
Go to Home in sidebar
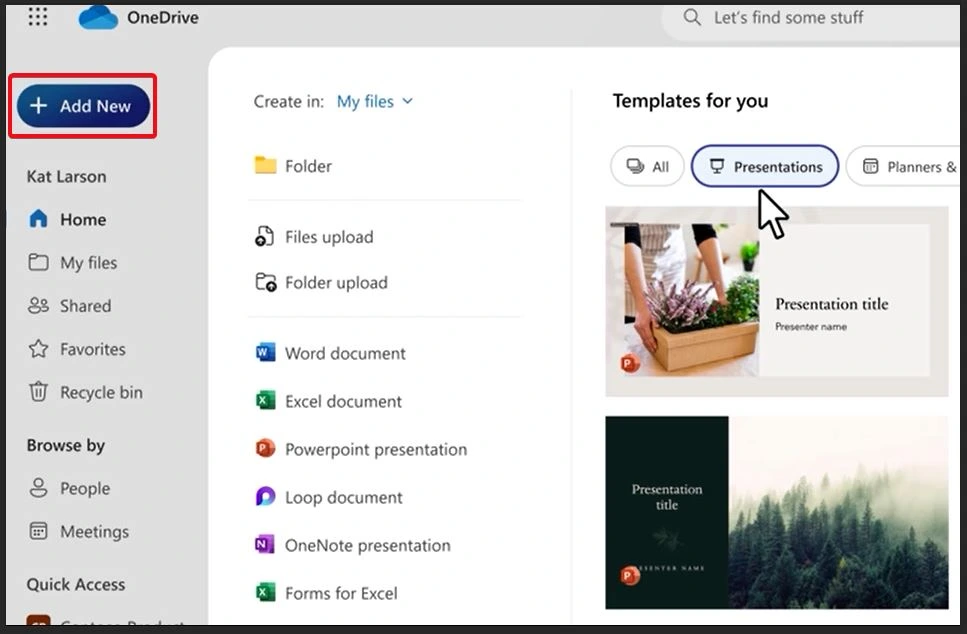click(x=67, y=220)
